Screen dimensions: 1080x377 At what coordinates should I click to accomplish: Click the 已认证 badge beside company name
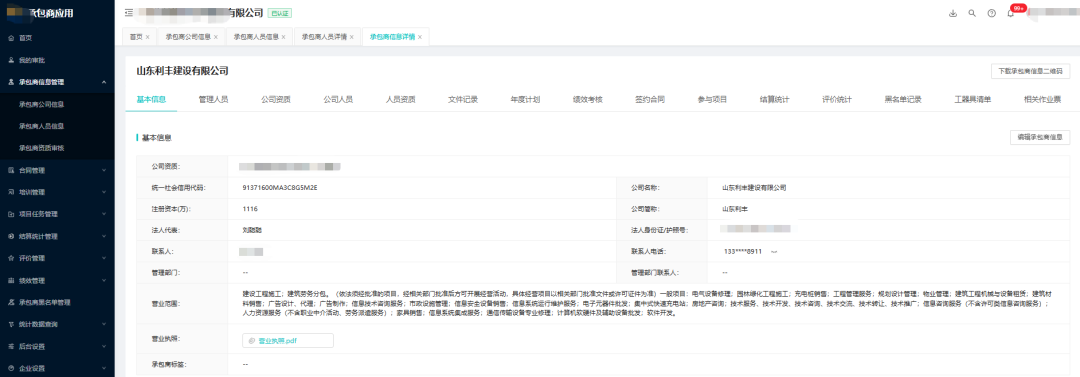pyautogui.click(x=279, y=13)
